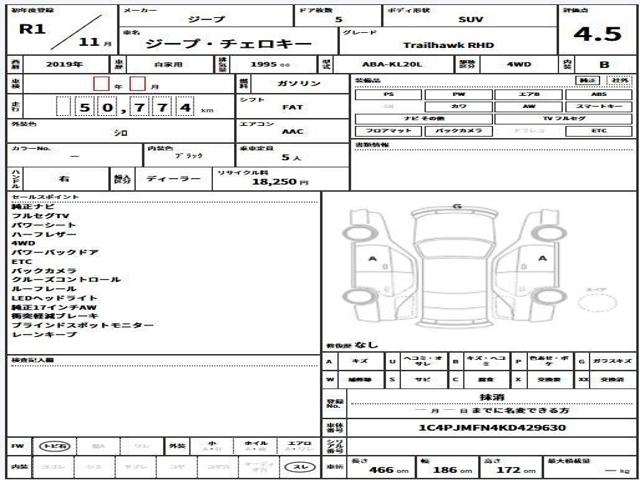Click sales point レーンキープ
This screenshot has height=480, width=640.
(44, 335)
